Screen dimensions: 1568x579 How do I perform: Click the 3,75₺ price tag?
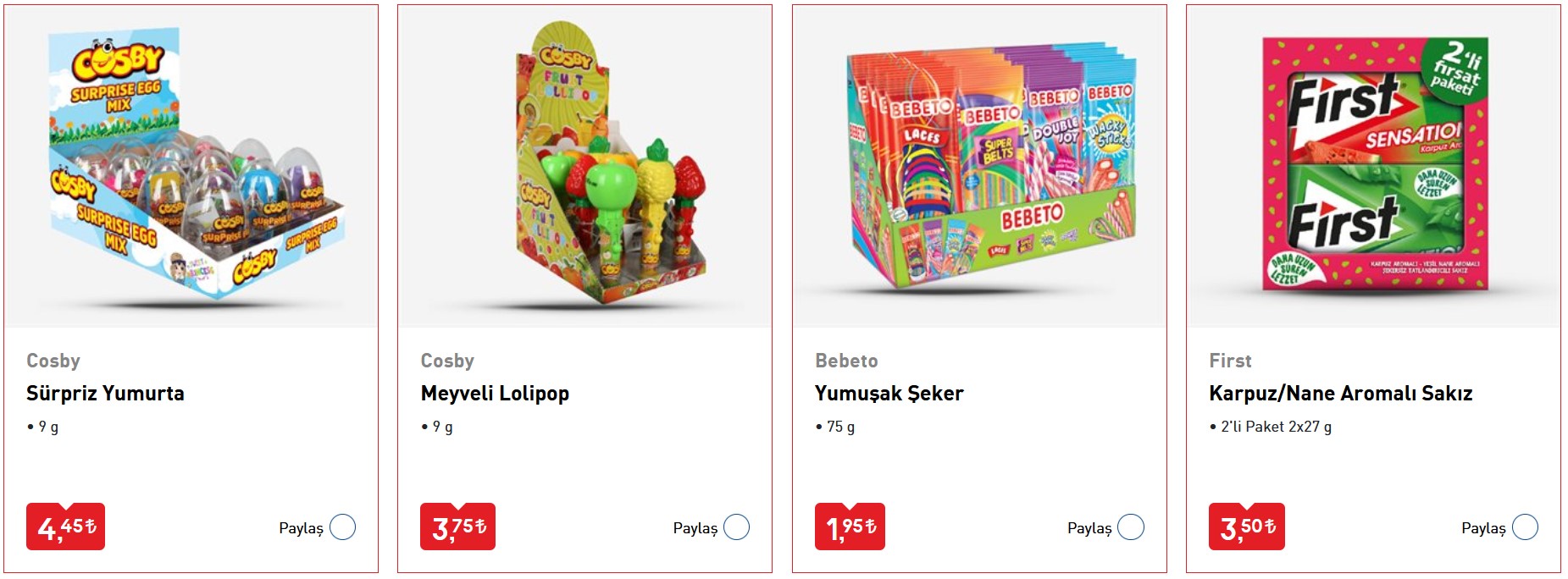pos(458,527)
